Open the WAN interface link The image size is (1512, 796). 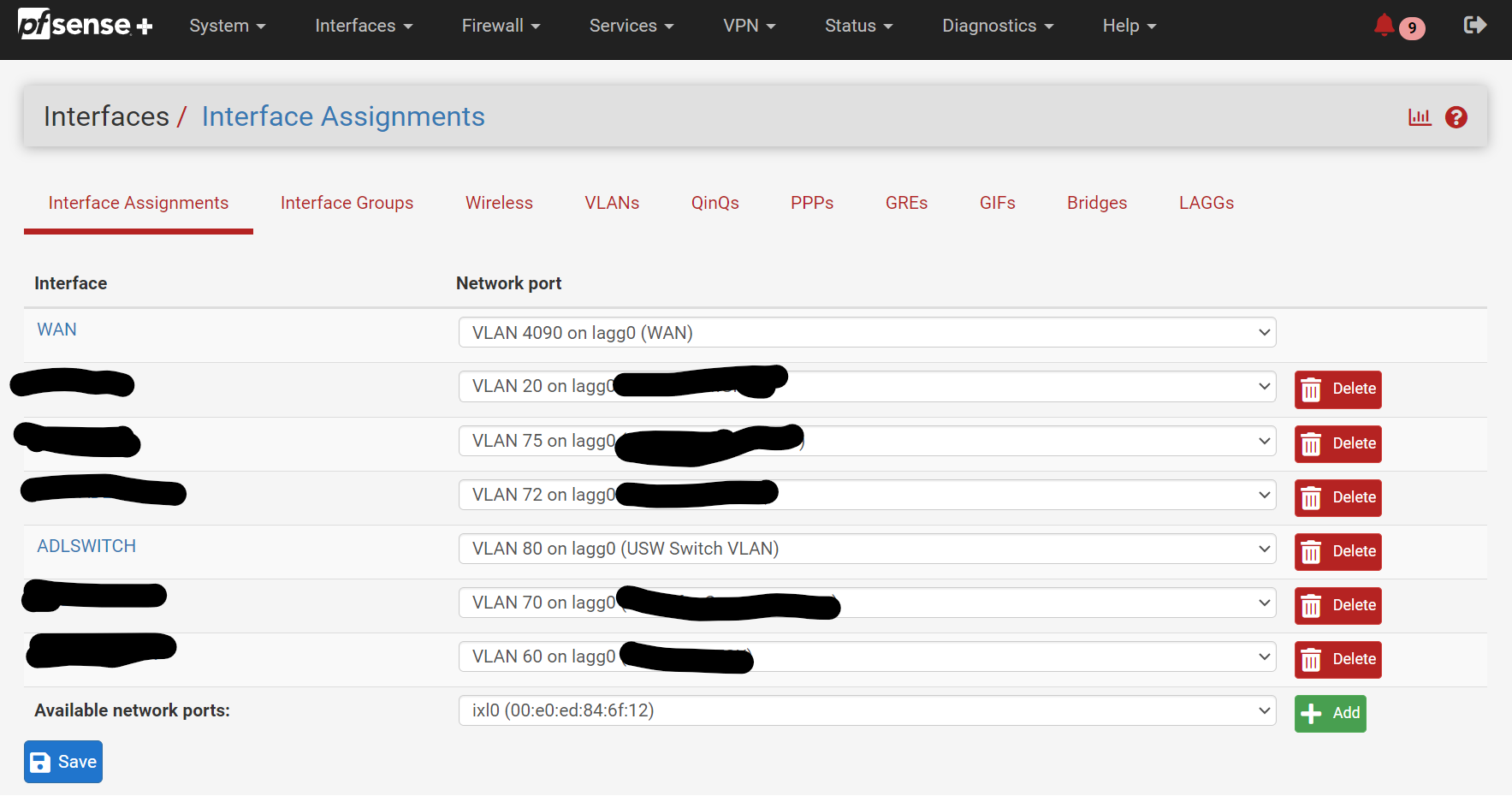[x=56, y=330]
